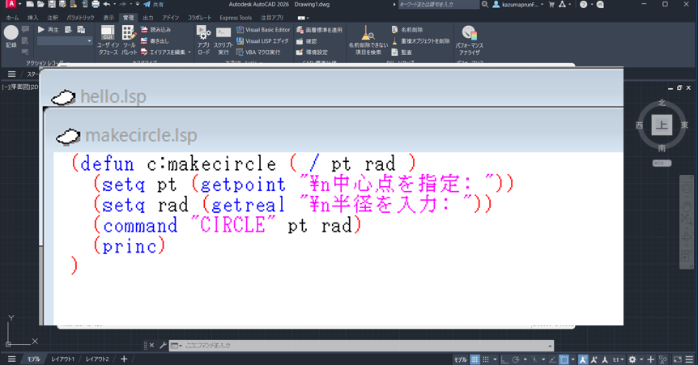Click the 書き出し export customization button
The image size is (698, 365).
tap(155, 41)
